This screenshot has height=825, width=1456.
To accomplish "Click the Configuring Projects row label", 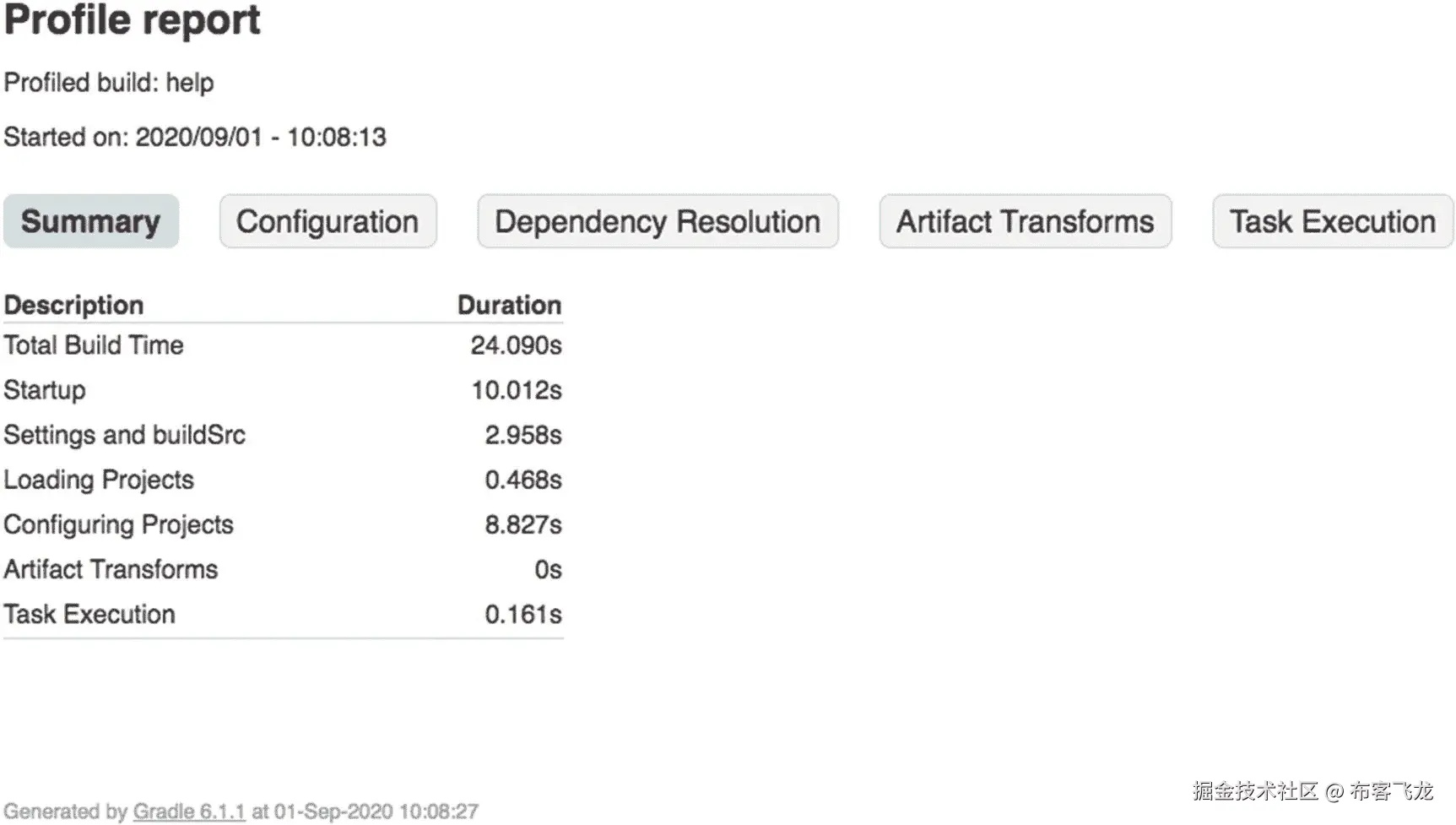I will click(118, 524).
